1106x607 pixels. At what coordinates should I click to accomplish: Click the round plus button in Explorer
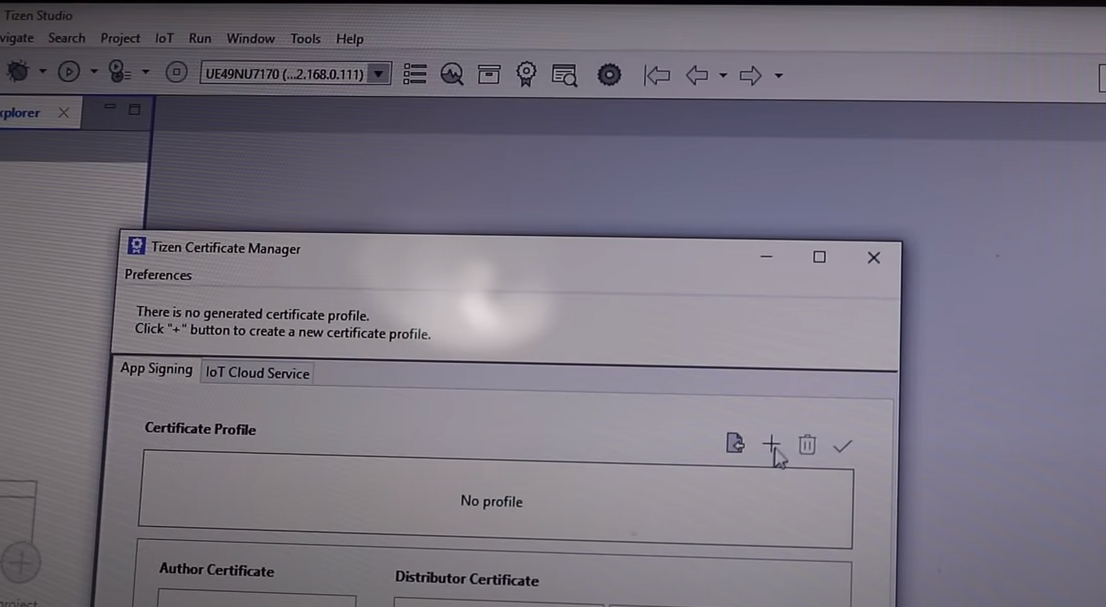(x=20, y=563)
